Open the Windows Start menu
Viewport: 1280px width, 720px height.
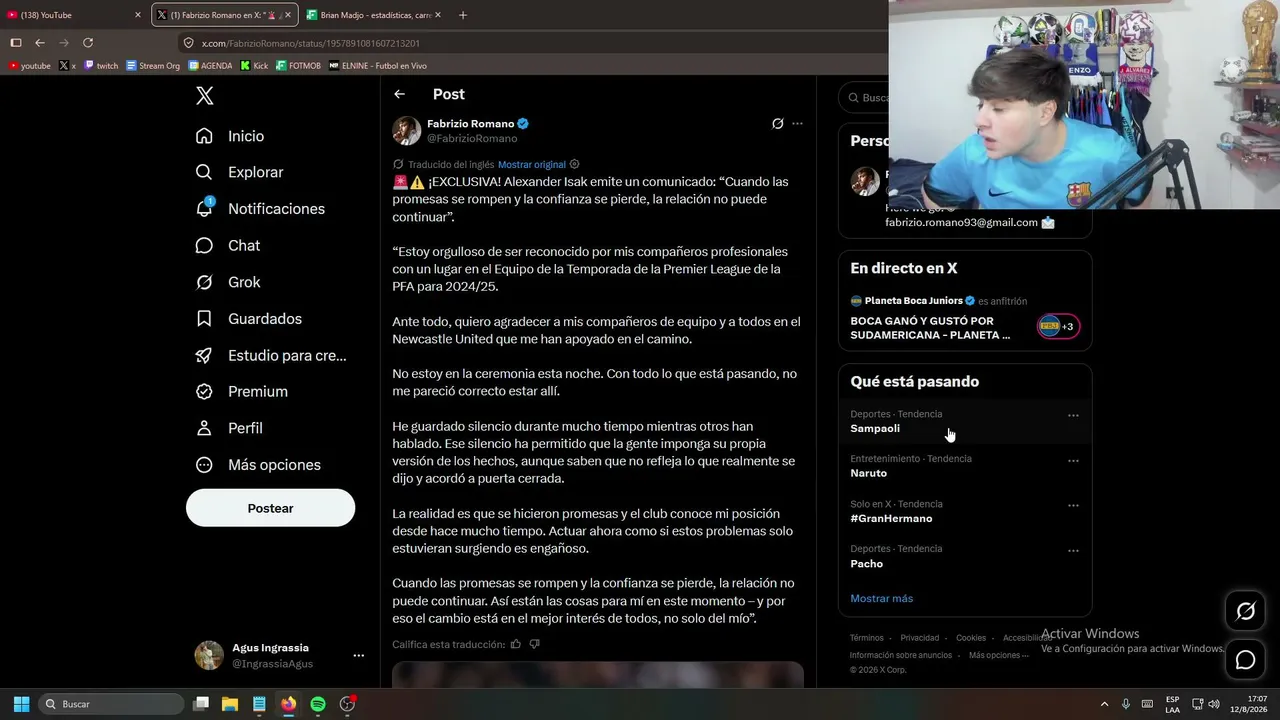(21, 704)
